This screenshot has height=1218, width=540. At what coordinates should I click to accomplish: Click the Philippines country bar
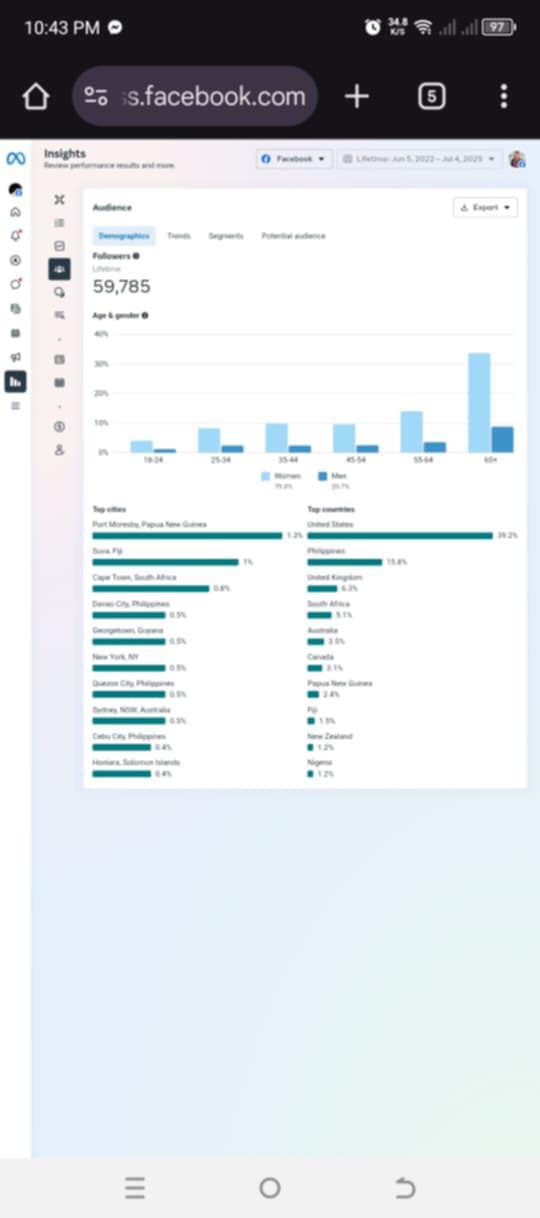click(345, 562)
